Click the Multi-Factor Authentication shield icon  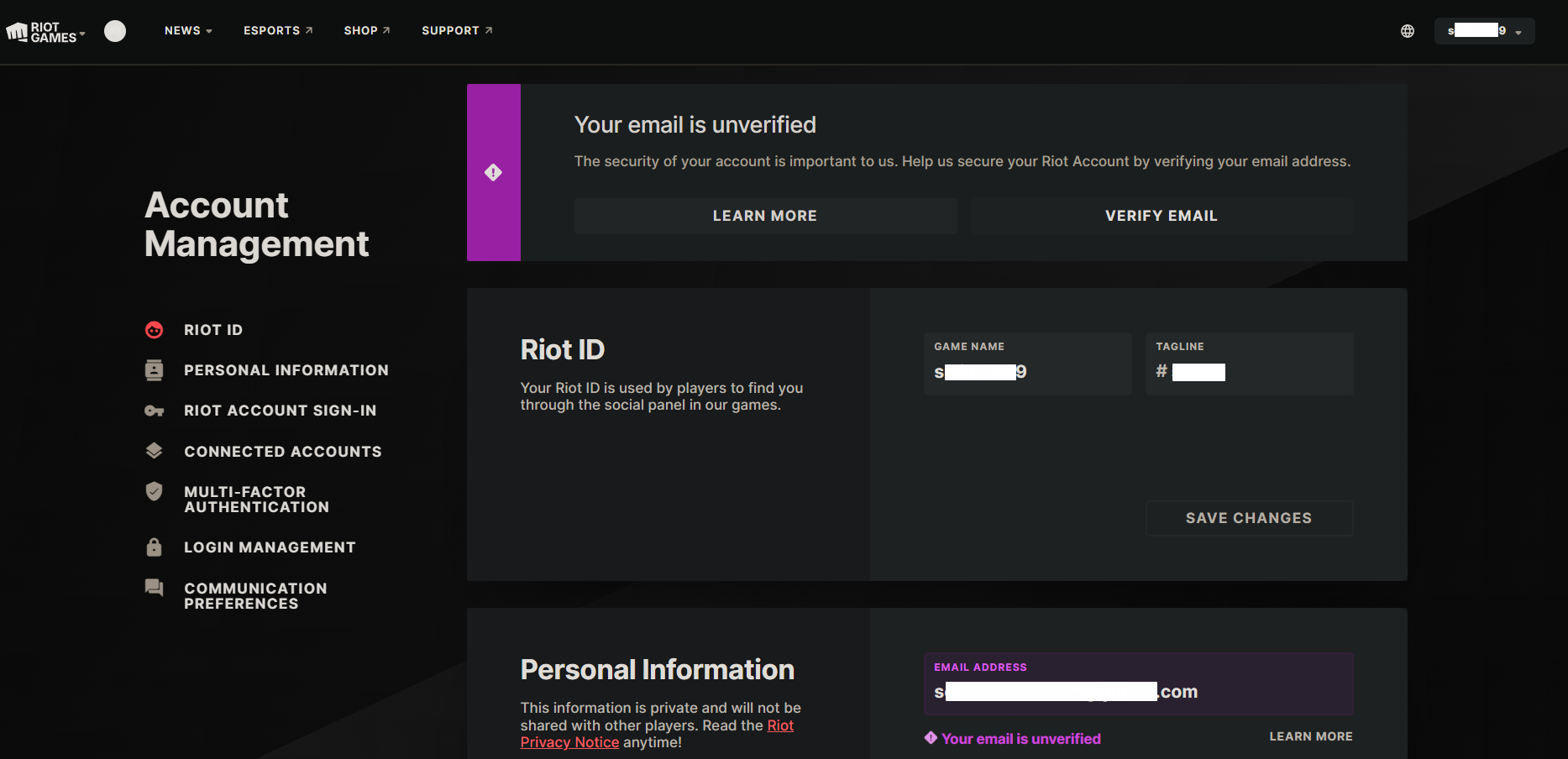[x=154, y=491]
